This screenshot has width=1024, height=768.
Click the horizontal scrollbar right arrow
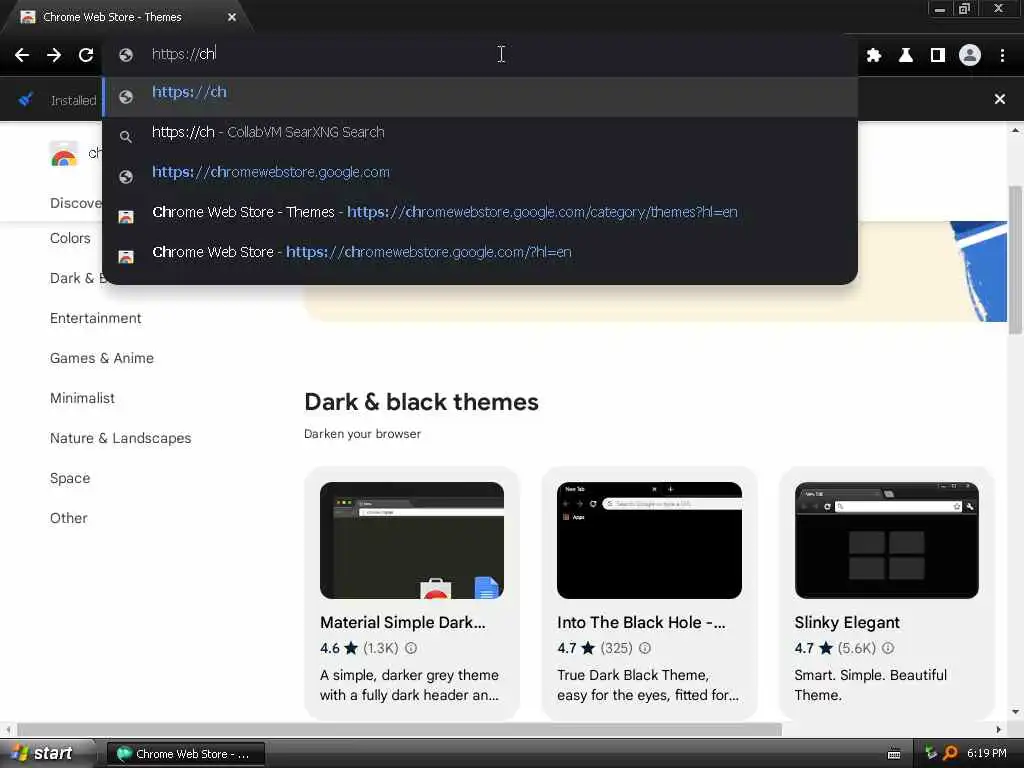pos(999,729)
